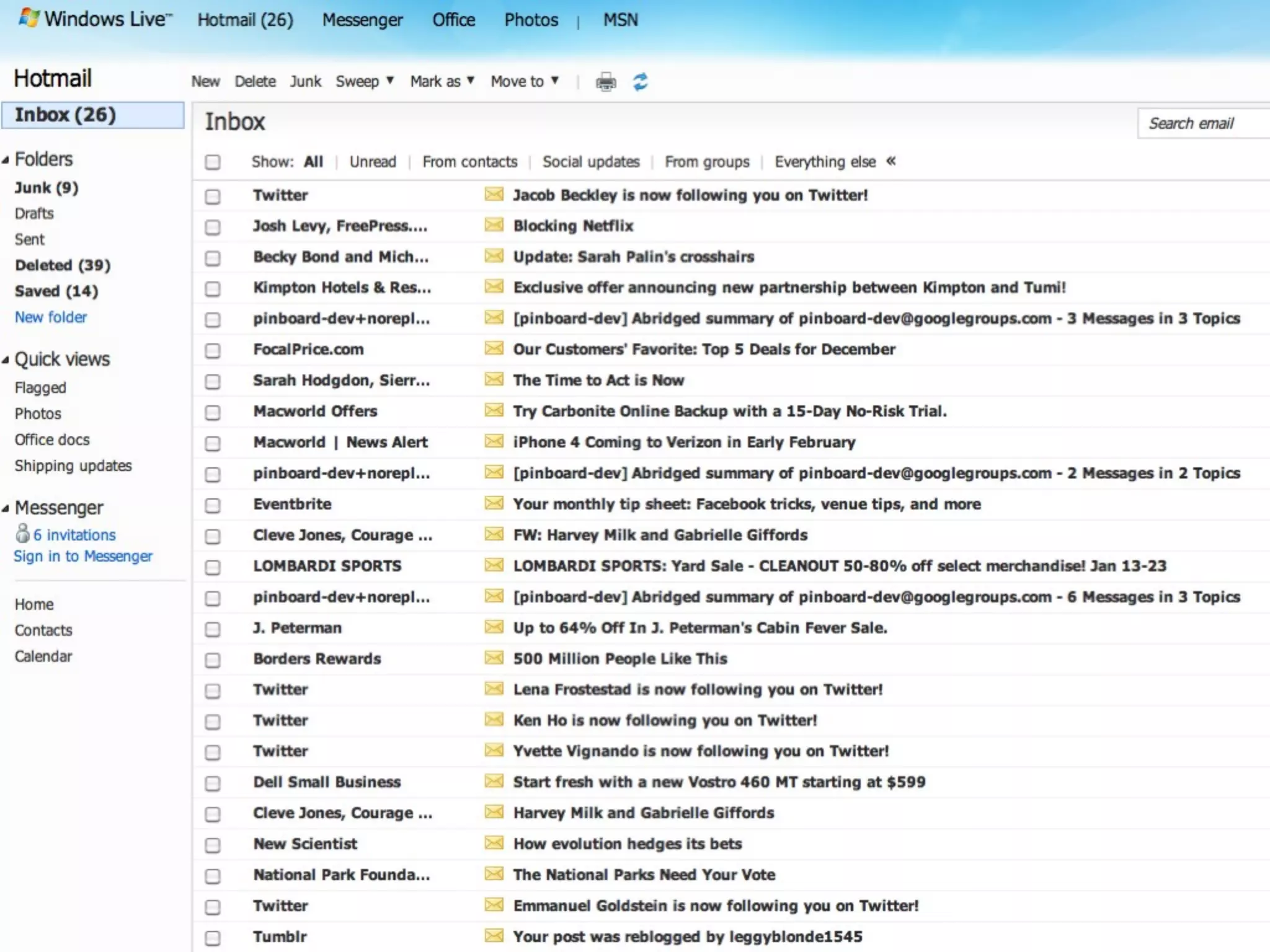Click the print icon in toolbar
Viewport: 1270px width, 952px height.
pos(606,82)
